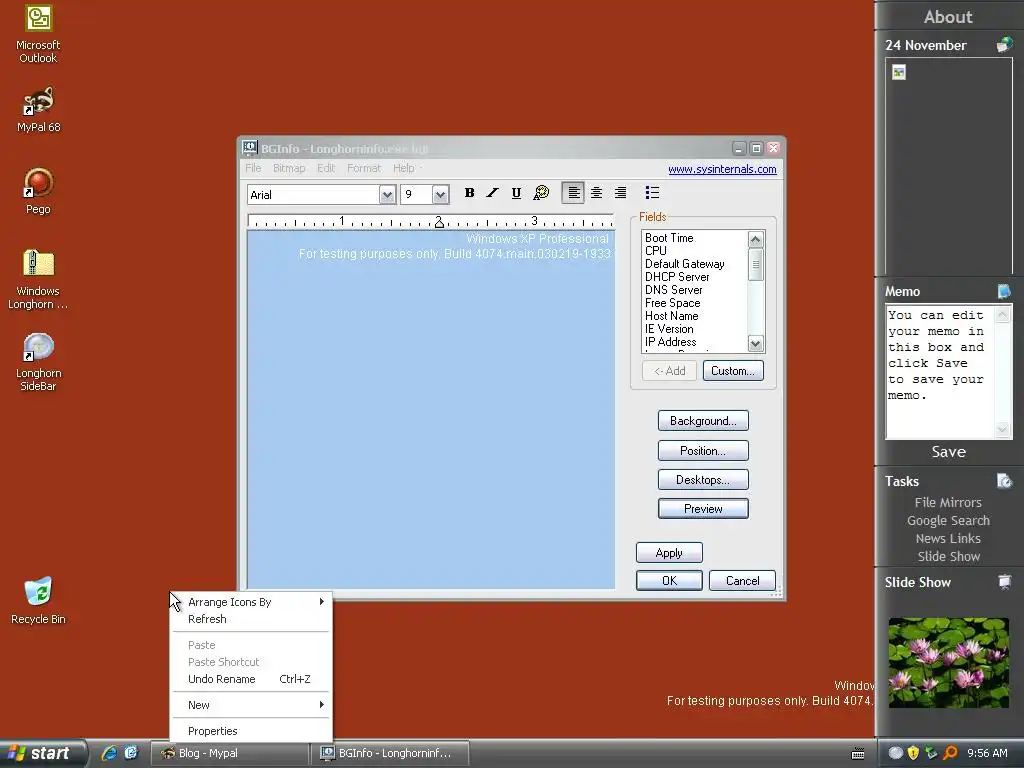Launch Internet Explorer from quick launch
Screen dimensions: 1024x768
click(109, 753)
